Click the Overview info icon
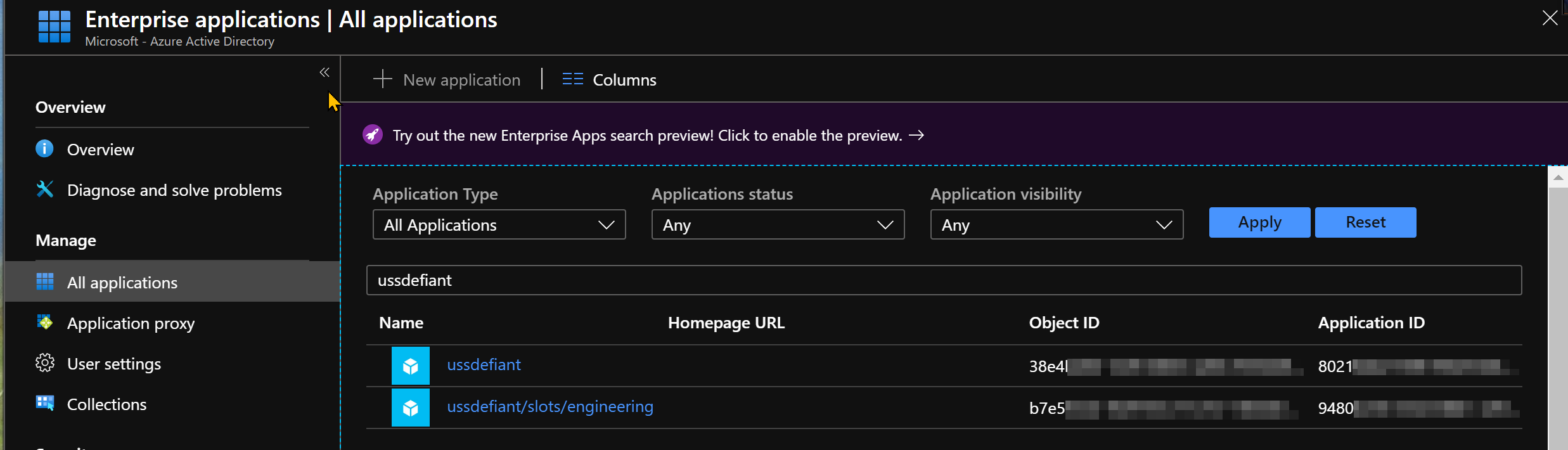Image resolution: width=1568 pixels, height=450 pixels. point(44,149)
